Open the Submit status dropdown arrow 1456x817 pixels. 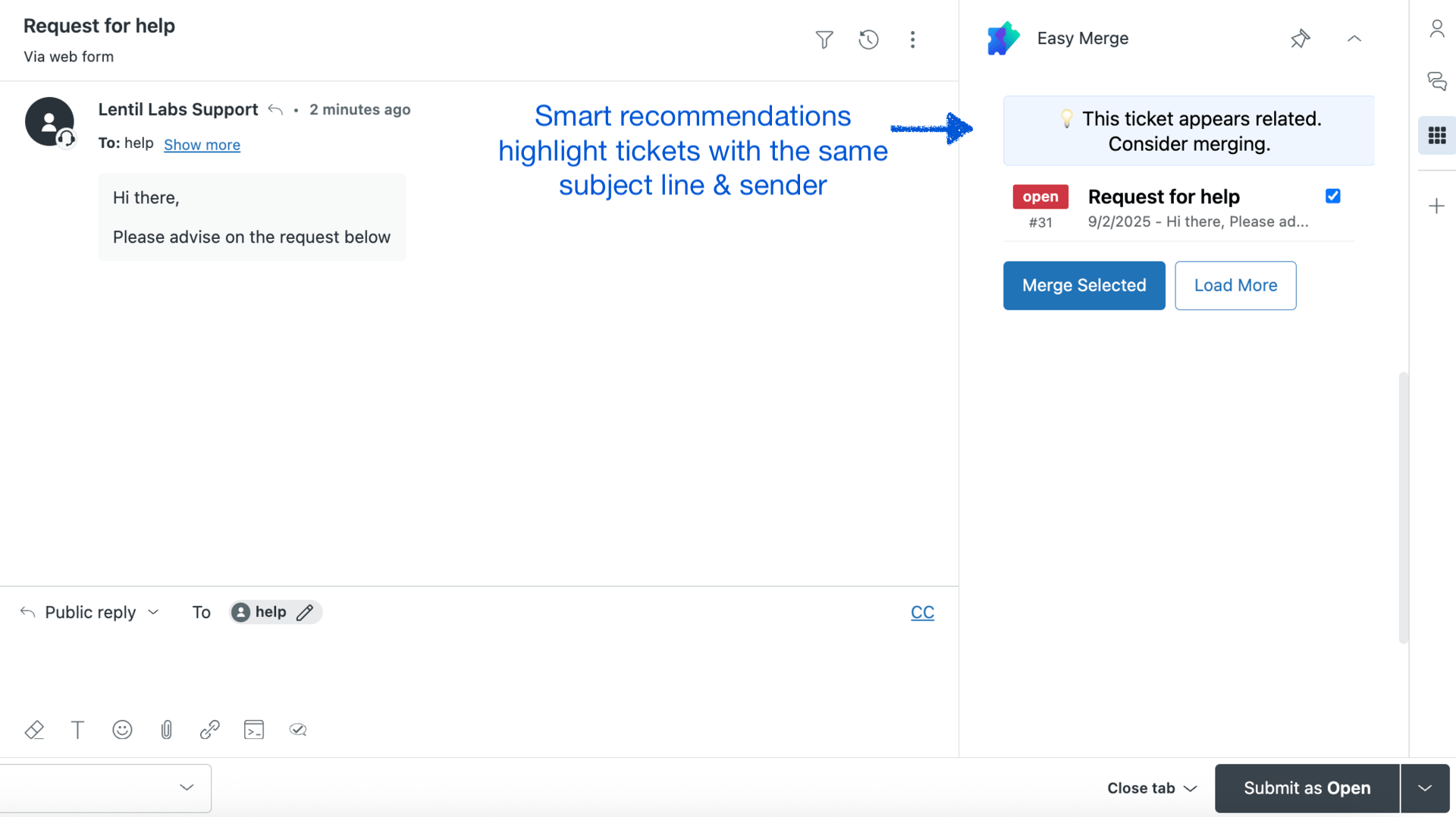[x=1424, y=788]
